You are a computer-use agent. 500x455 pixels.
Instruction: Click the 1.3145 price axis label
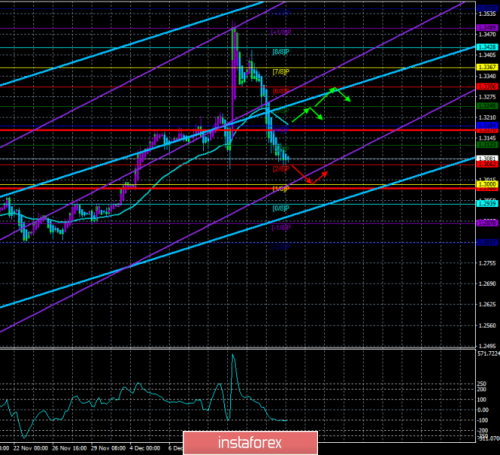[x=487, y=138]
